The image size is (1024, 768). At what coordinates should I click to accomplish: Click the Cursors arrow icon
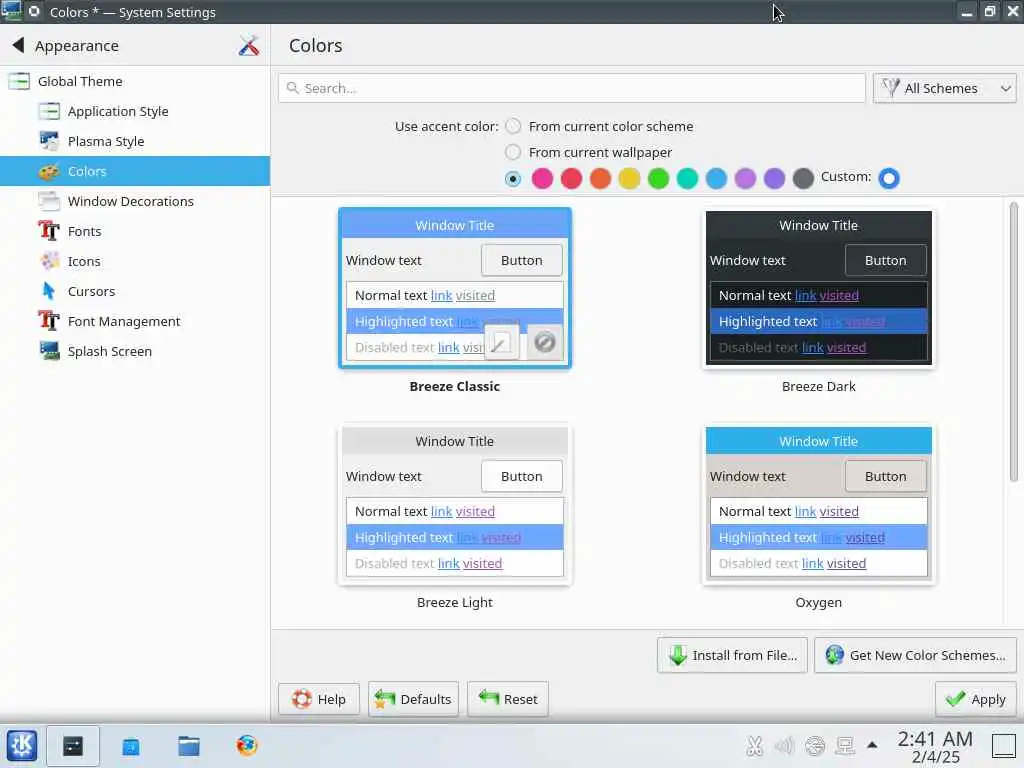[49, 291]
